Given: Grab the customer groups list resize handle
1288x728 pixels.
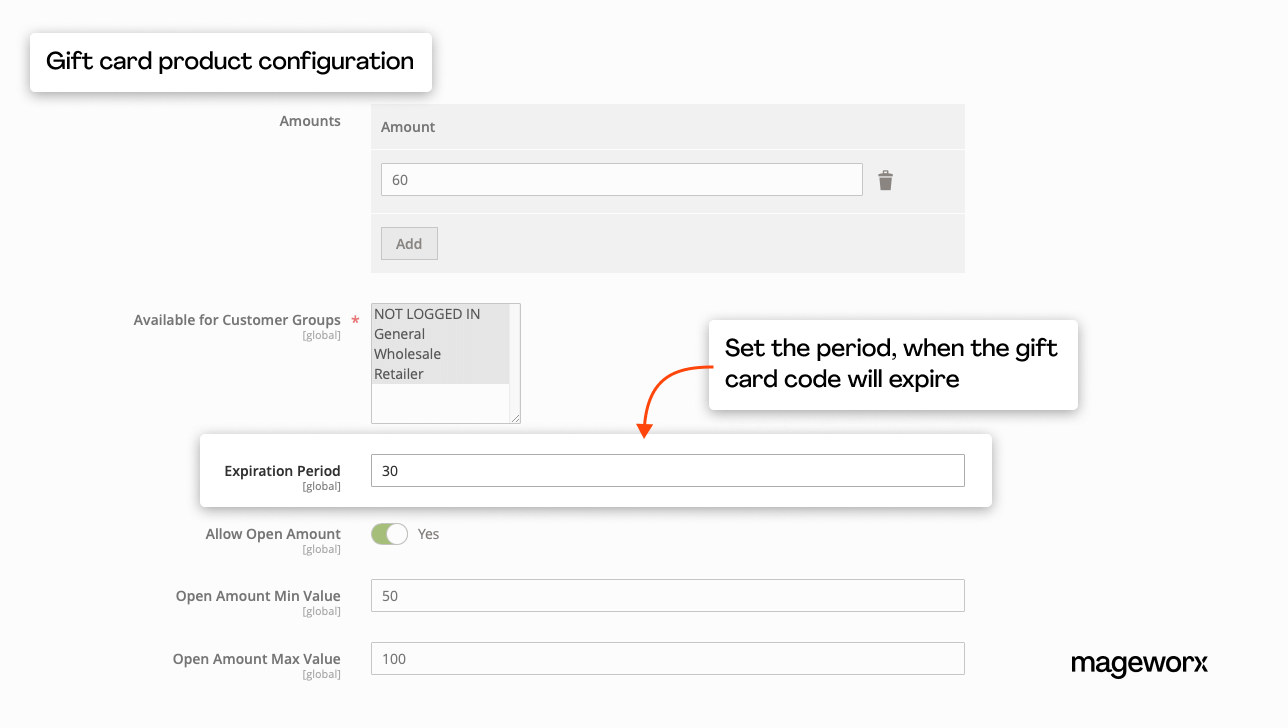Looking at the screenshot, I should [x=514, y=417].
